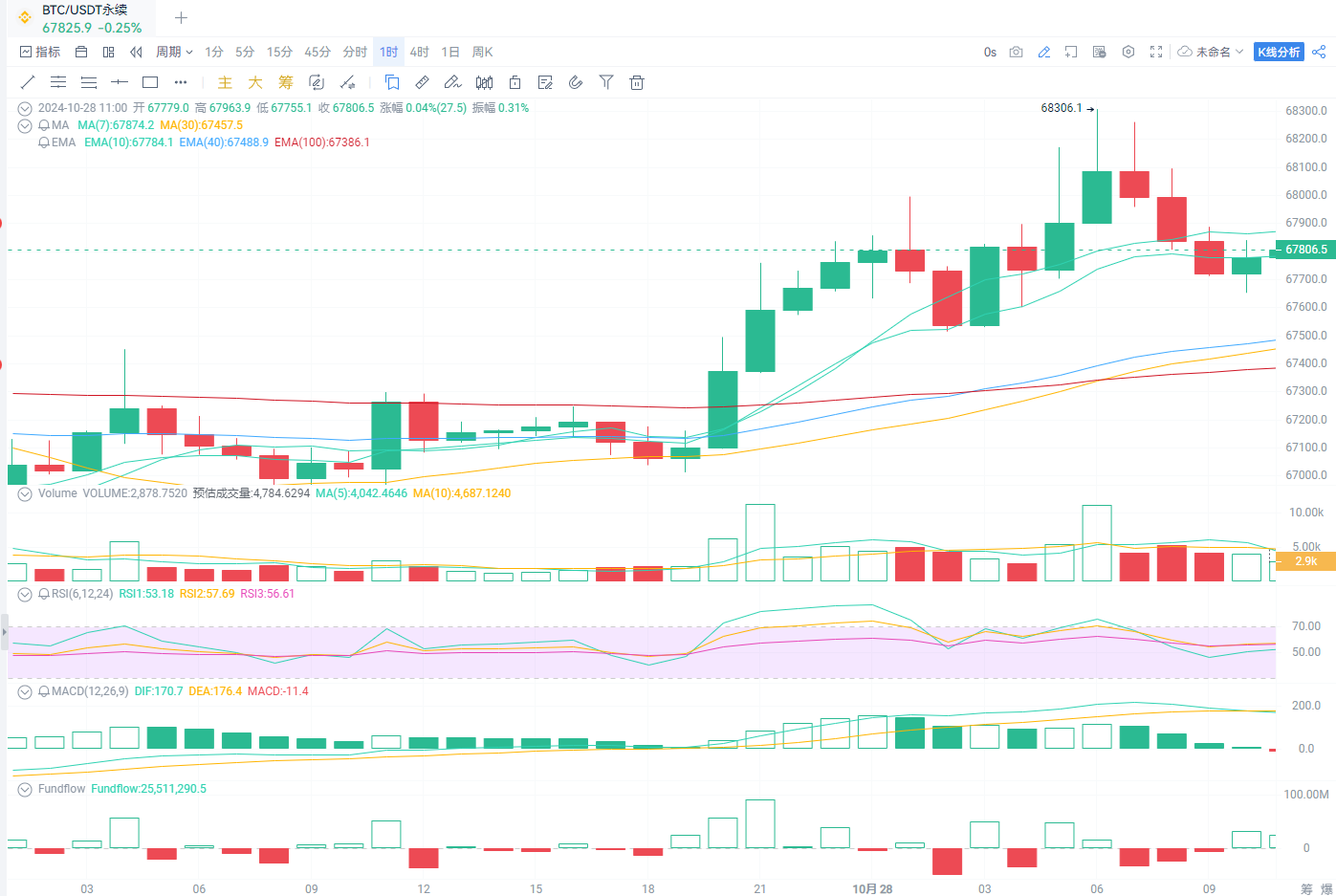Click the 爆 button at bottom right

click(x=1326, y=888)
